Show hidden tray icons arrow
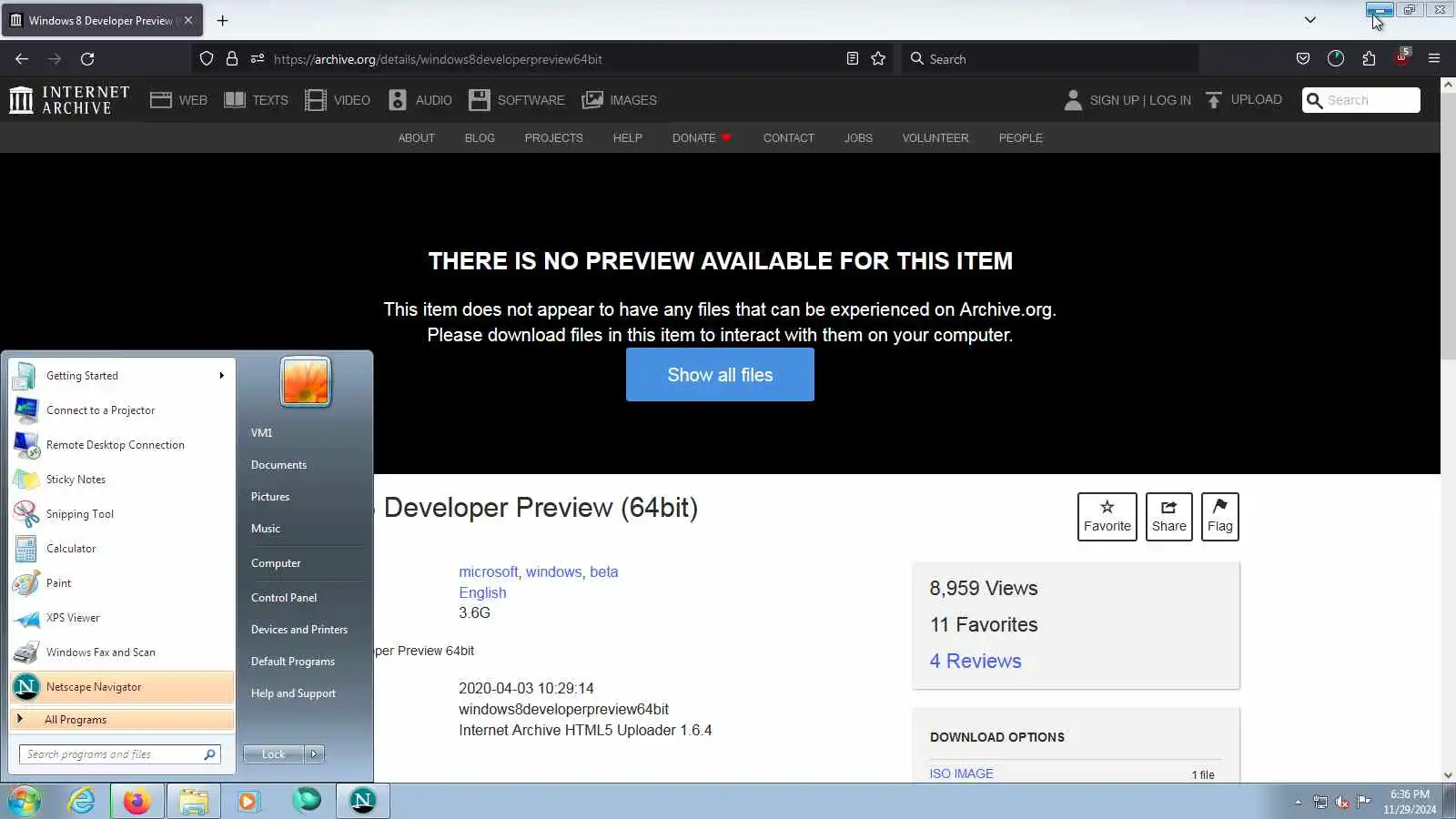 1299,802
